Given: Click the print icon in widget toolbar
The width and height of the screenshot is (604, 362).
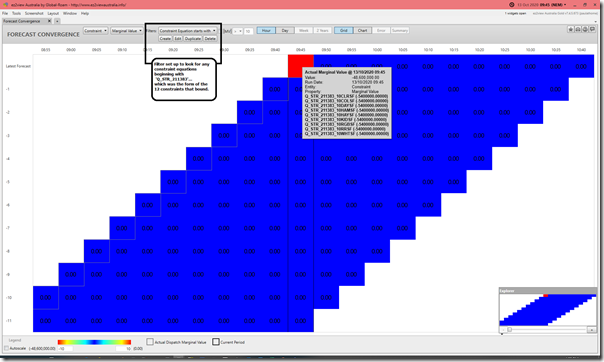Looking at the screenshot, I should point(585,29).
